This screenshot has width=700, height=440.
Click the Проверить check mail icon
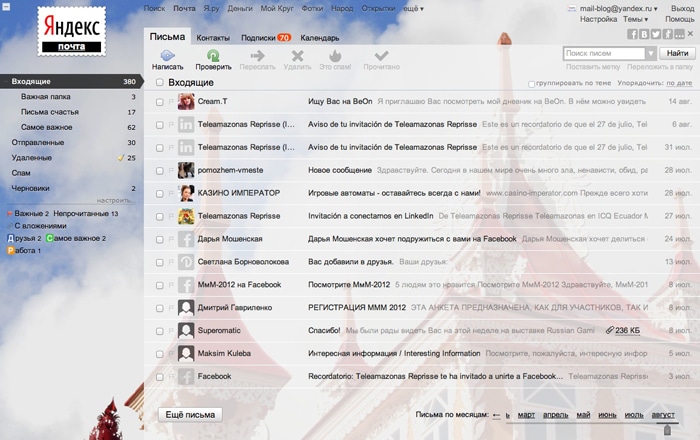coord(213,56)
